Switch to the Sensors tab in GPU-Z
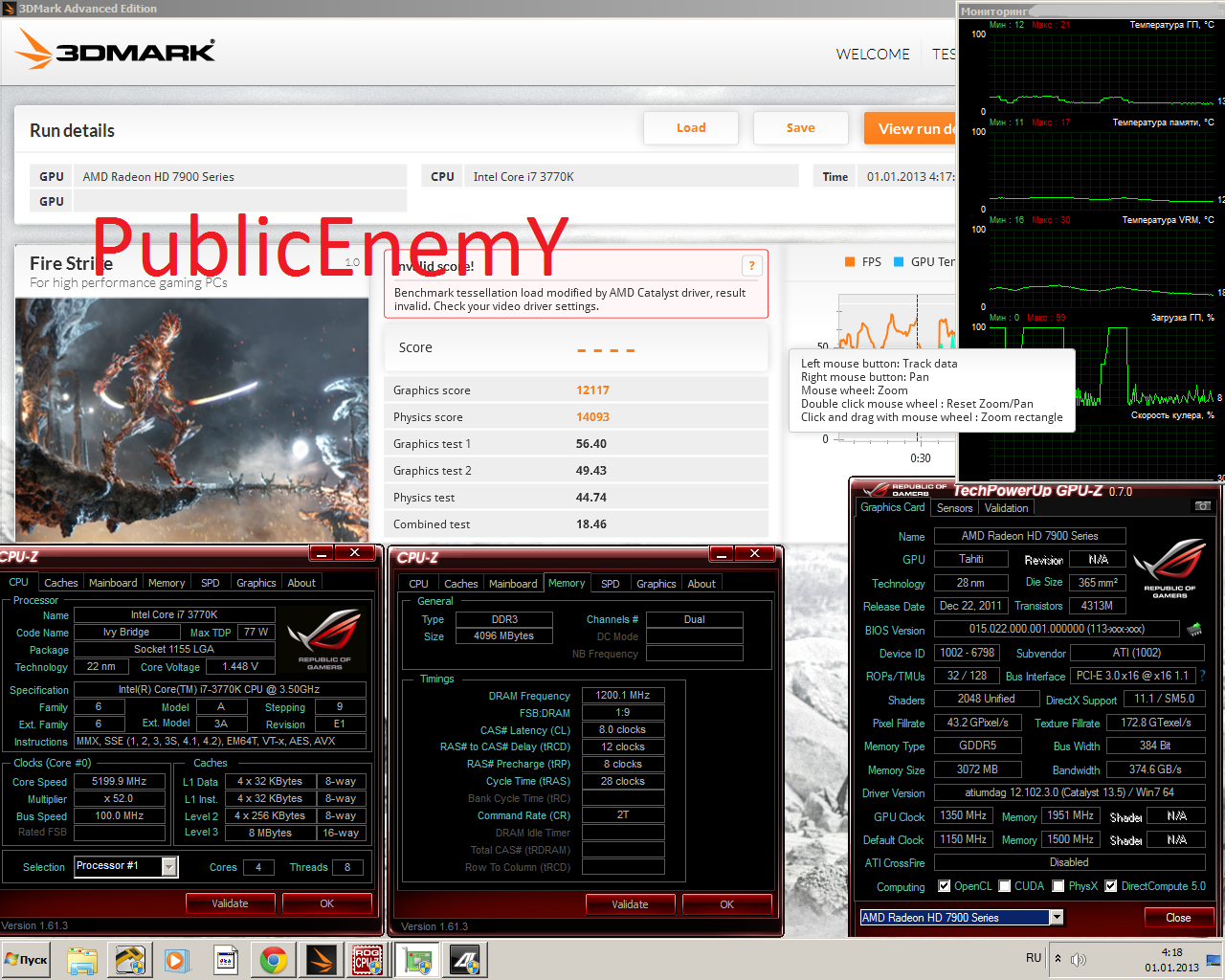1225x980 pixels. pyautogui.click(x=954, y=508)
